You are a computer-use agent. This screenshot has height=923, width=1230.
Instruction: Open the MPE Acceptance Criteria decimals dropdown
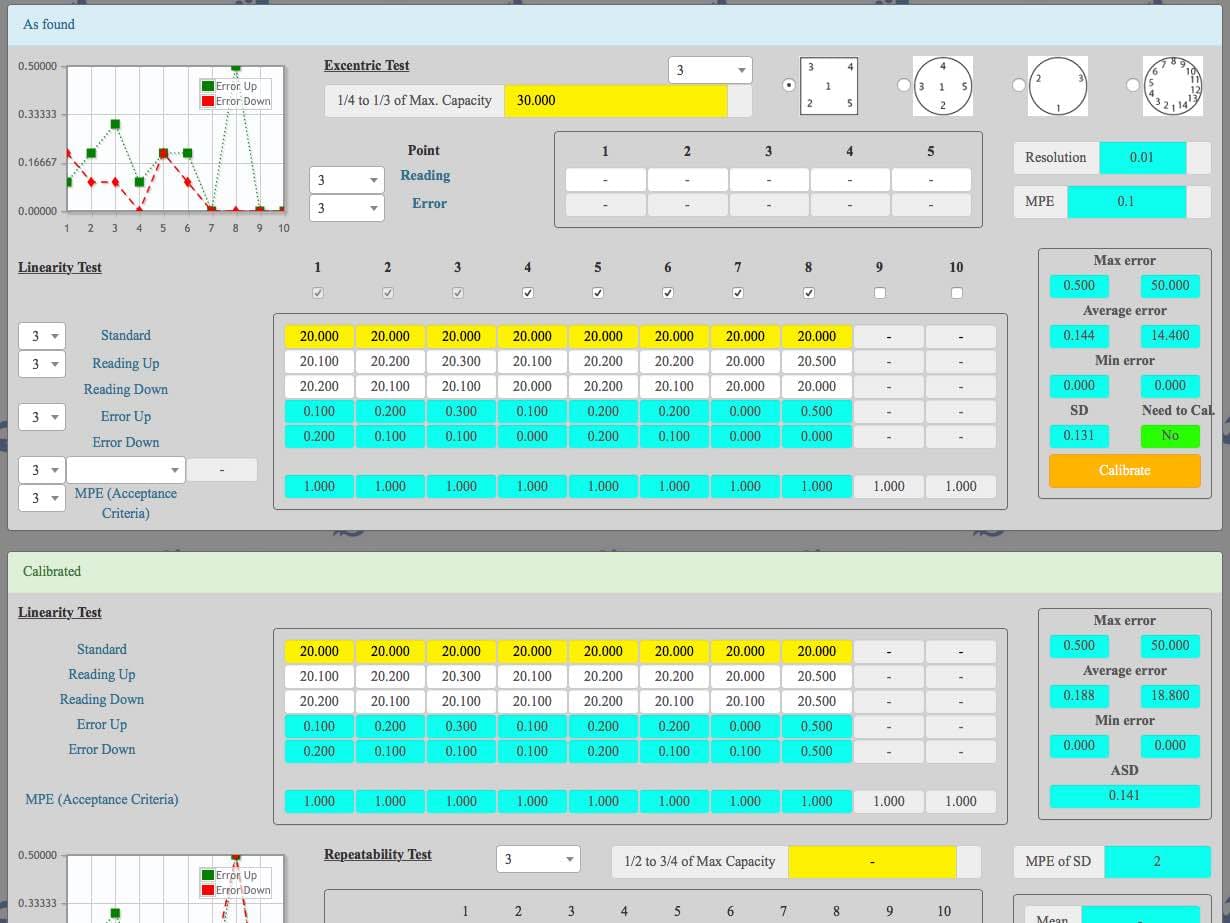pos(42,498)
